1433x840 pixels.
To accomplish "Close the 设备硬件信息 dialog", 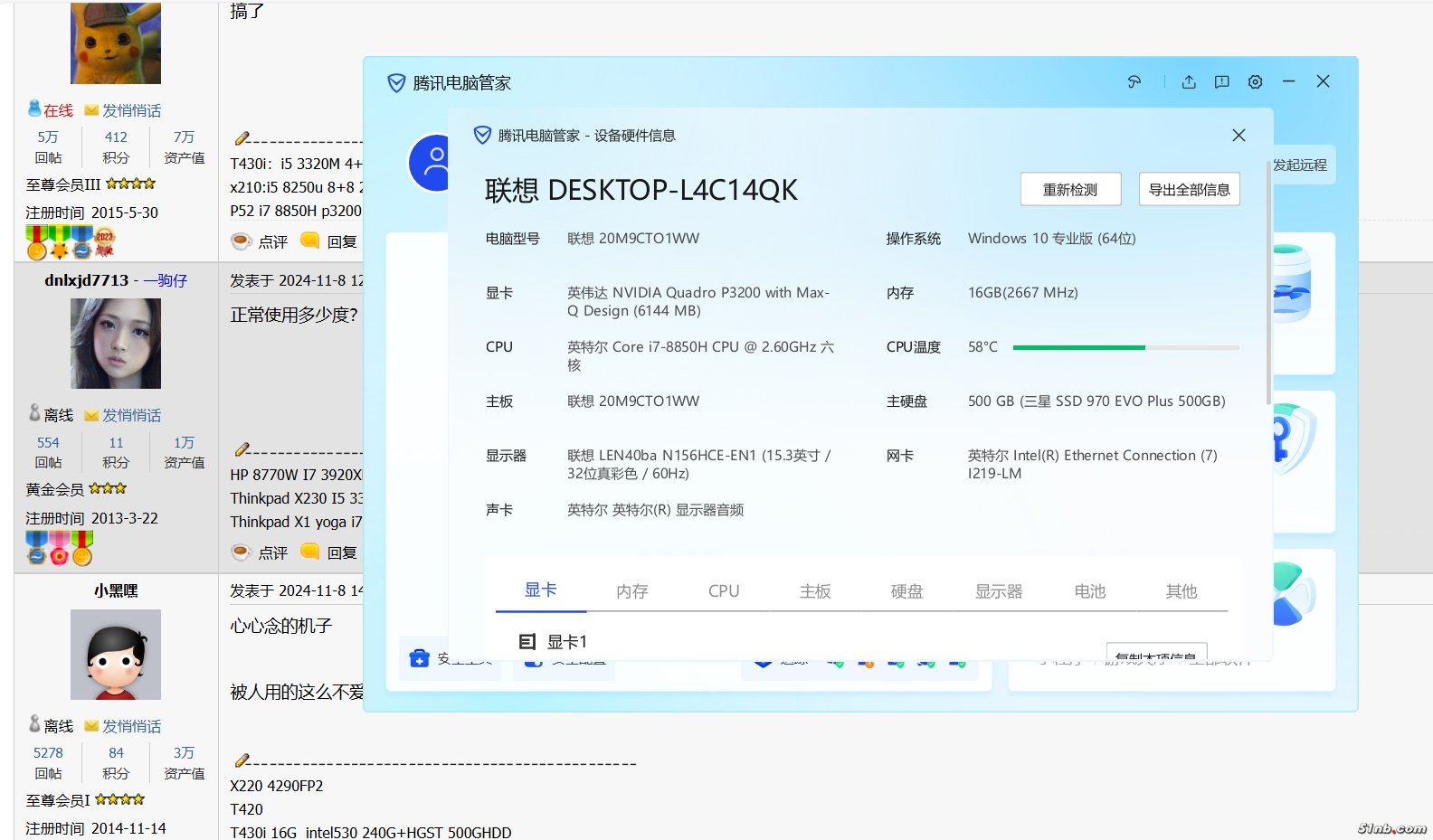I will coord(1238,136).
